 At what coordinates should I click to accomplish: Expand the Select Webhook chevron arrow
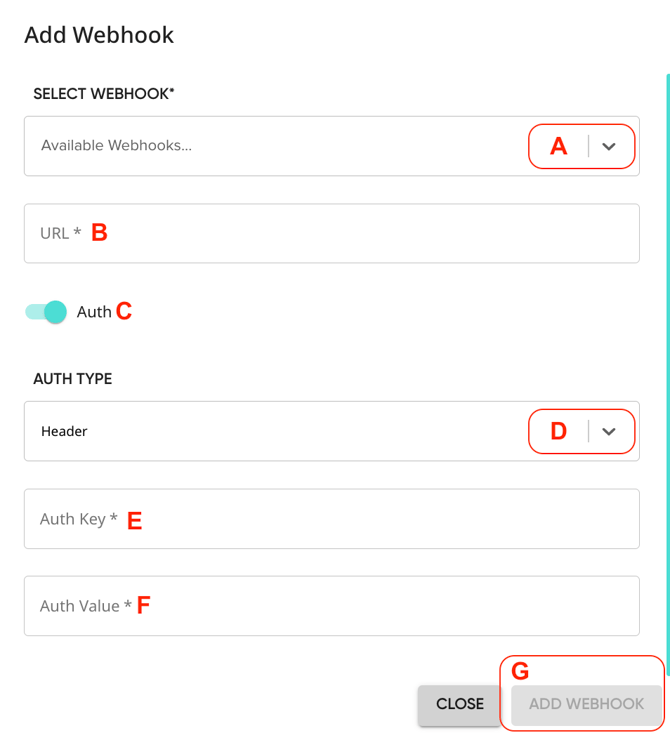(610, 146)
